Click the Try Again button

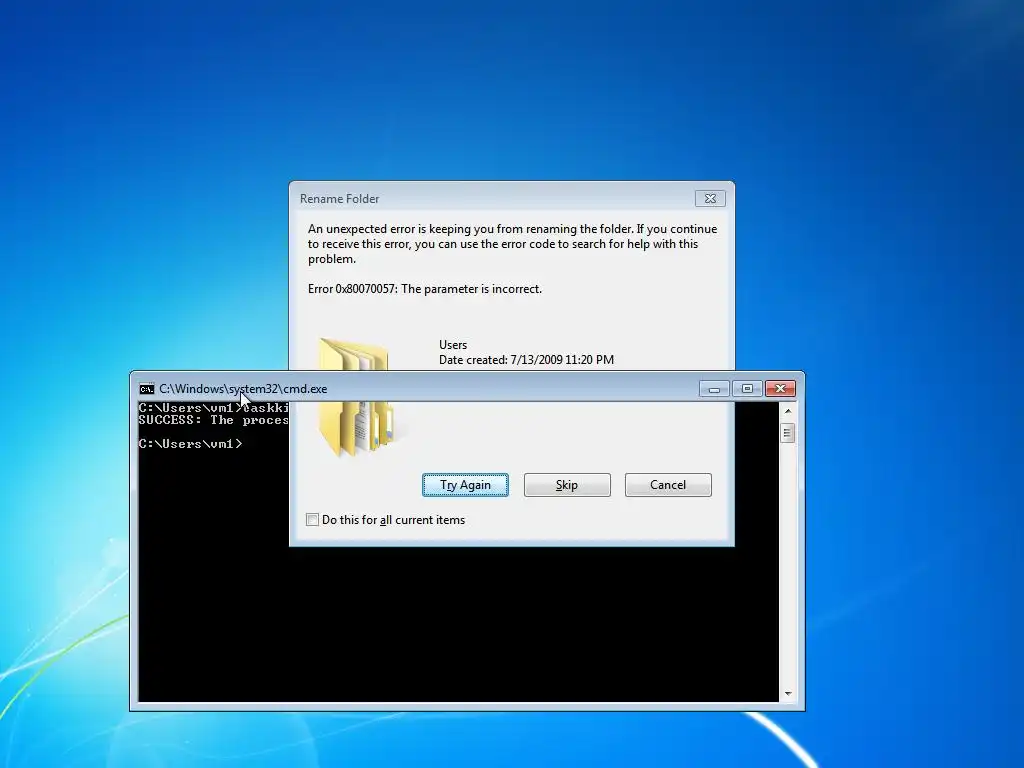(x=465, y=485)
